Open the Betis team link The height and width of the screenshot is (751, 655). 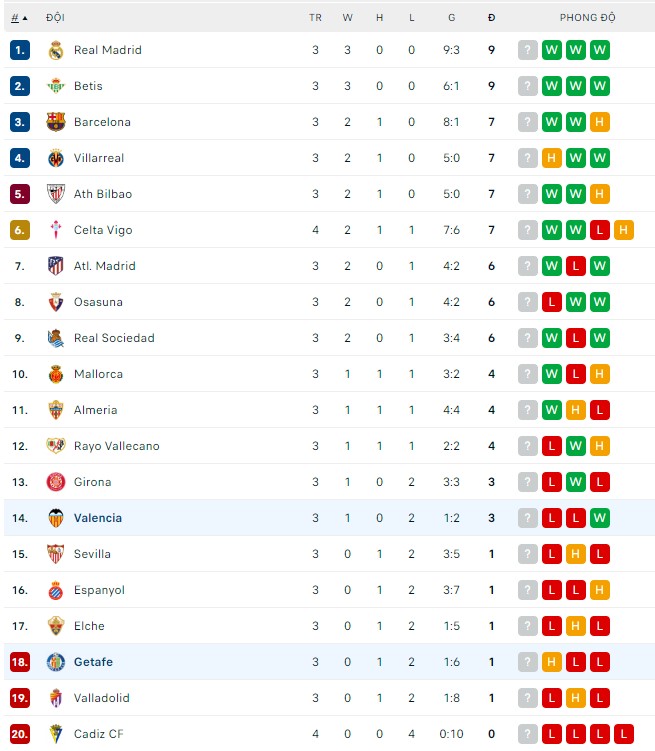pyautogui.click(x=88, y=86)
